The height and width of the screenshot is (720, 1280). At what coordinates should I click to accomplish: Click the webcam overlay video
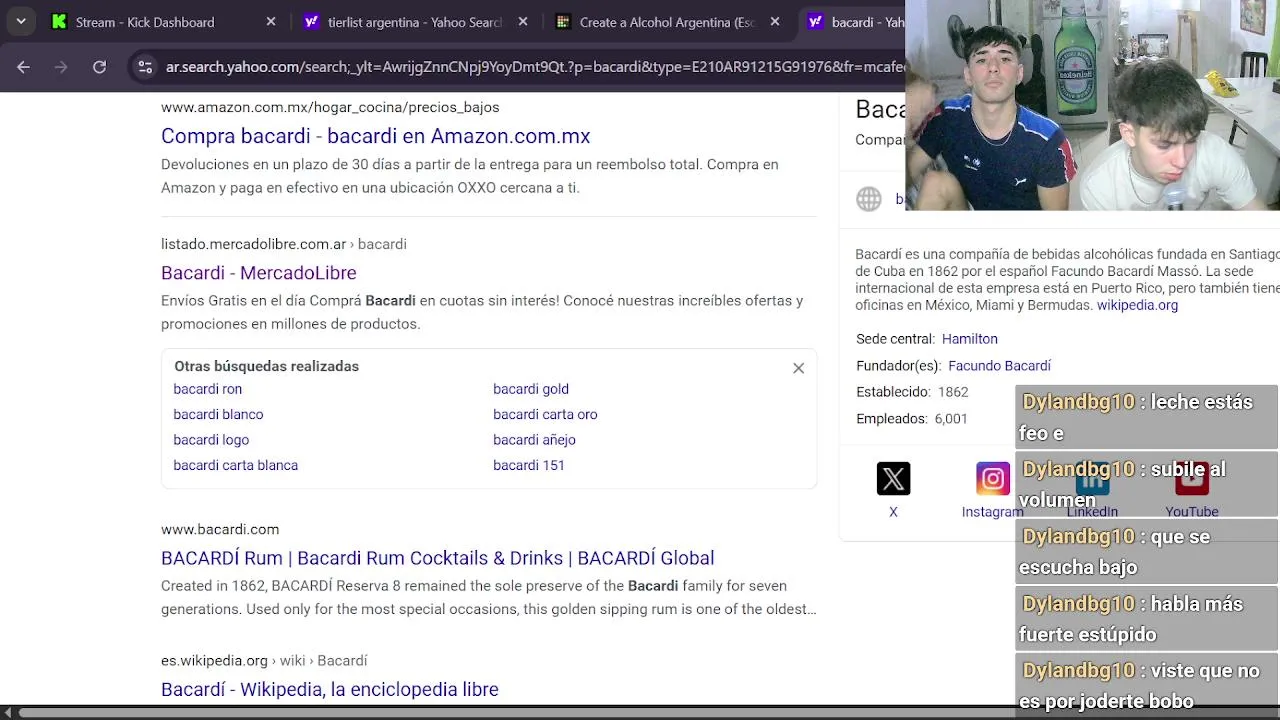coord(1092,105)
